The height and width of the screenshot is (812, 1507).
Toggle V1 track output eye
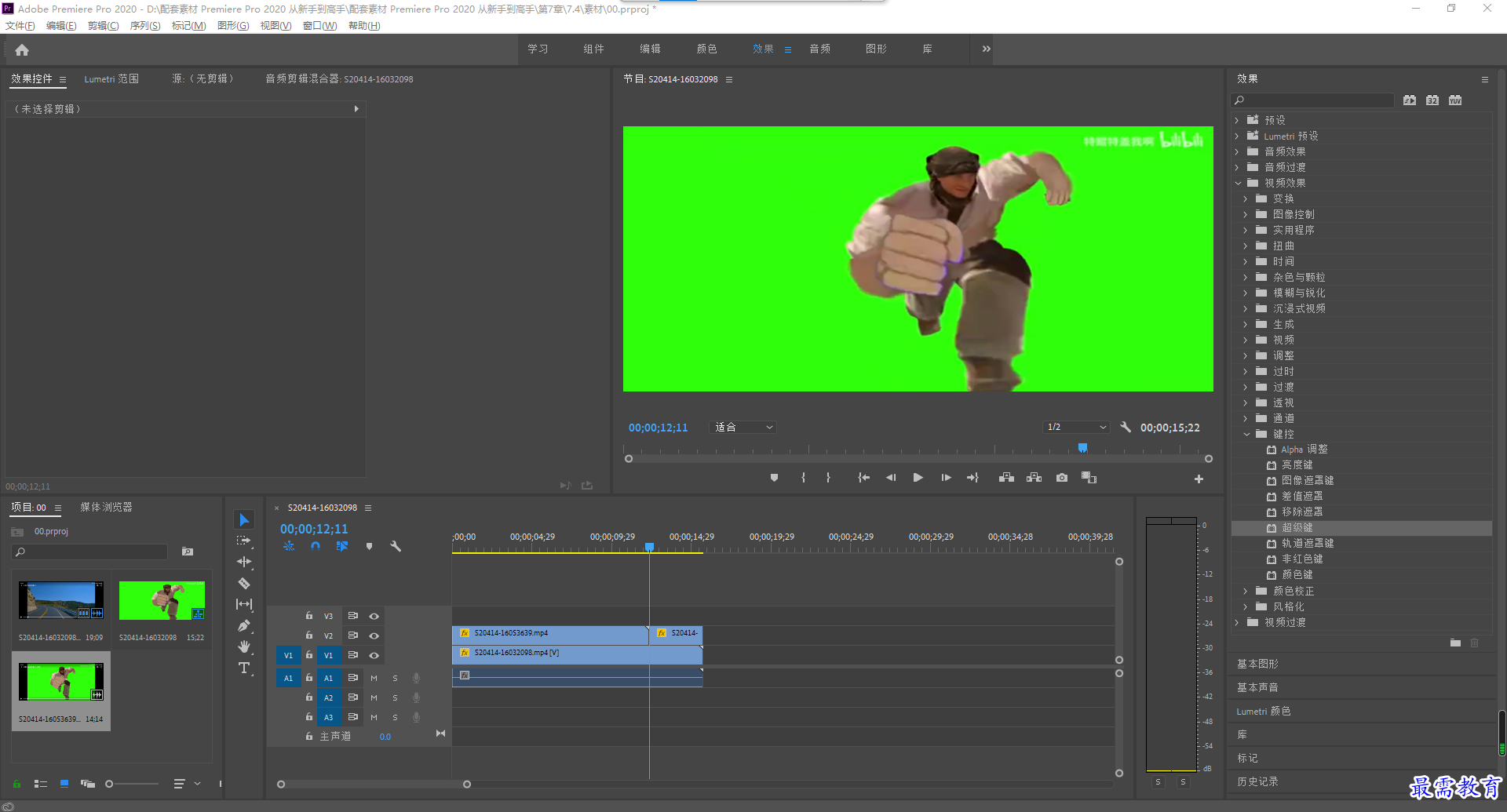(x=374, y=655)
